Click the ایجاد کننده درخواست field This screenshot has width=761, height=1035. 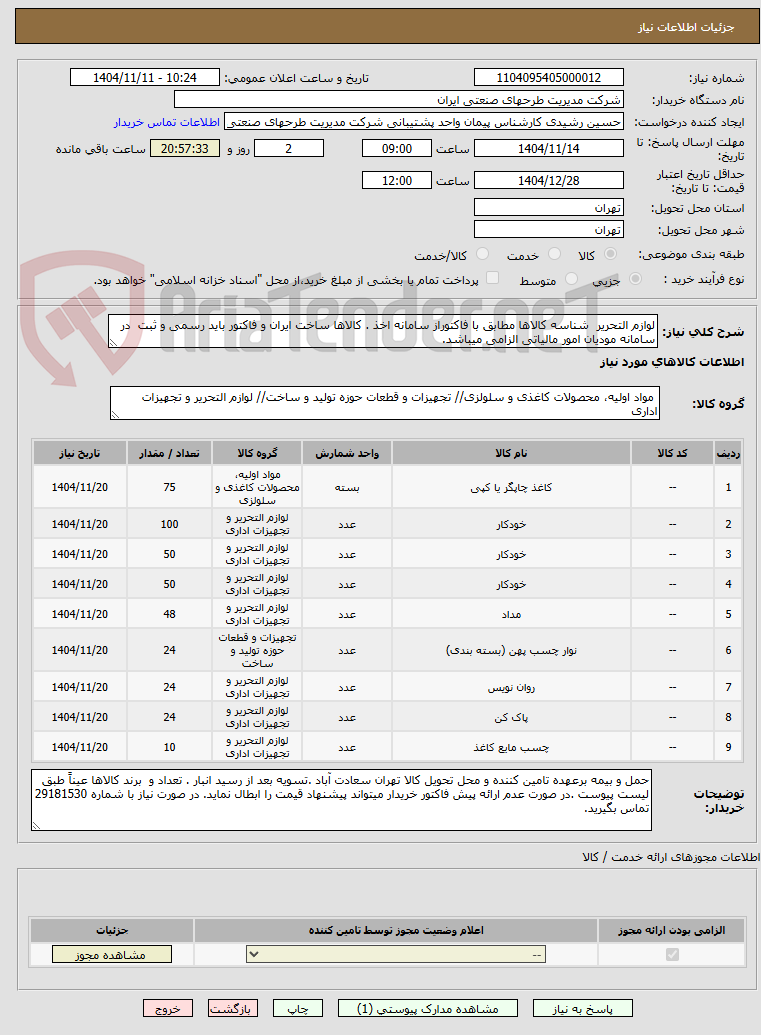424,122
